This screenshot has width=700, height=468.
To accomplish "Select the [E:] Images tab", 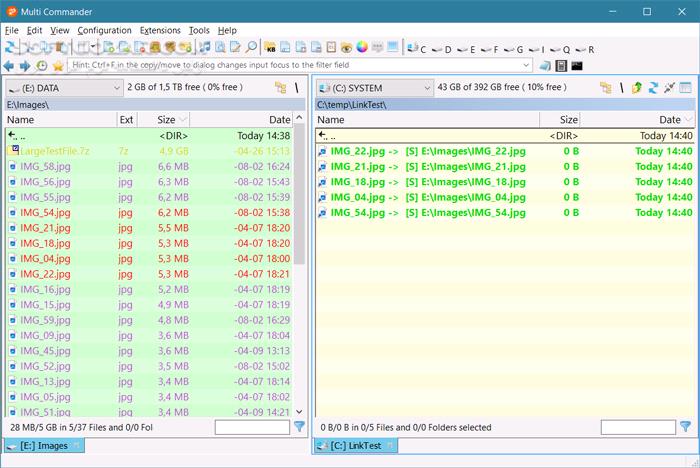I will click(44, 446).
